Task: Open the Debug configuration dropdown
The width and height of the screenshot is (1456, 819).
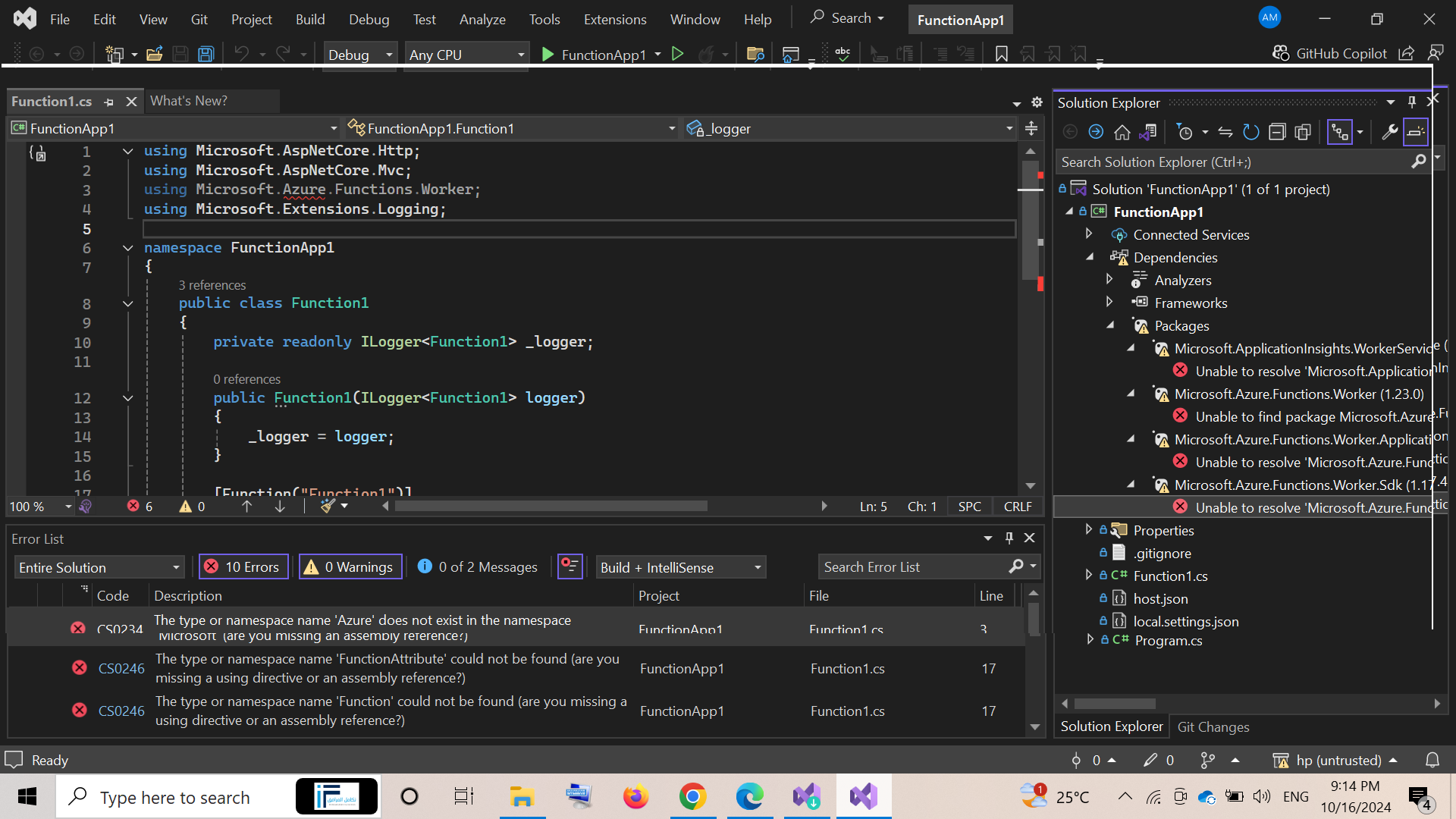Action: [359, 55]
